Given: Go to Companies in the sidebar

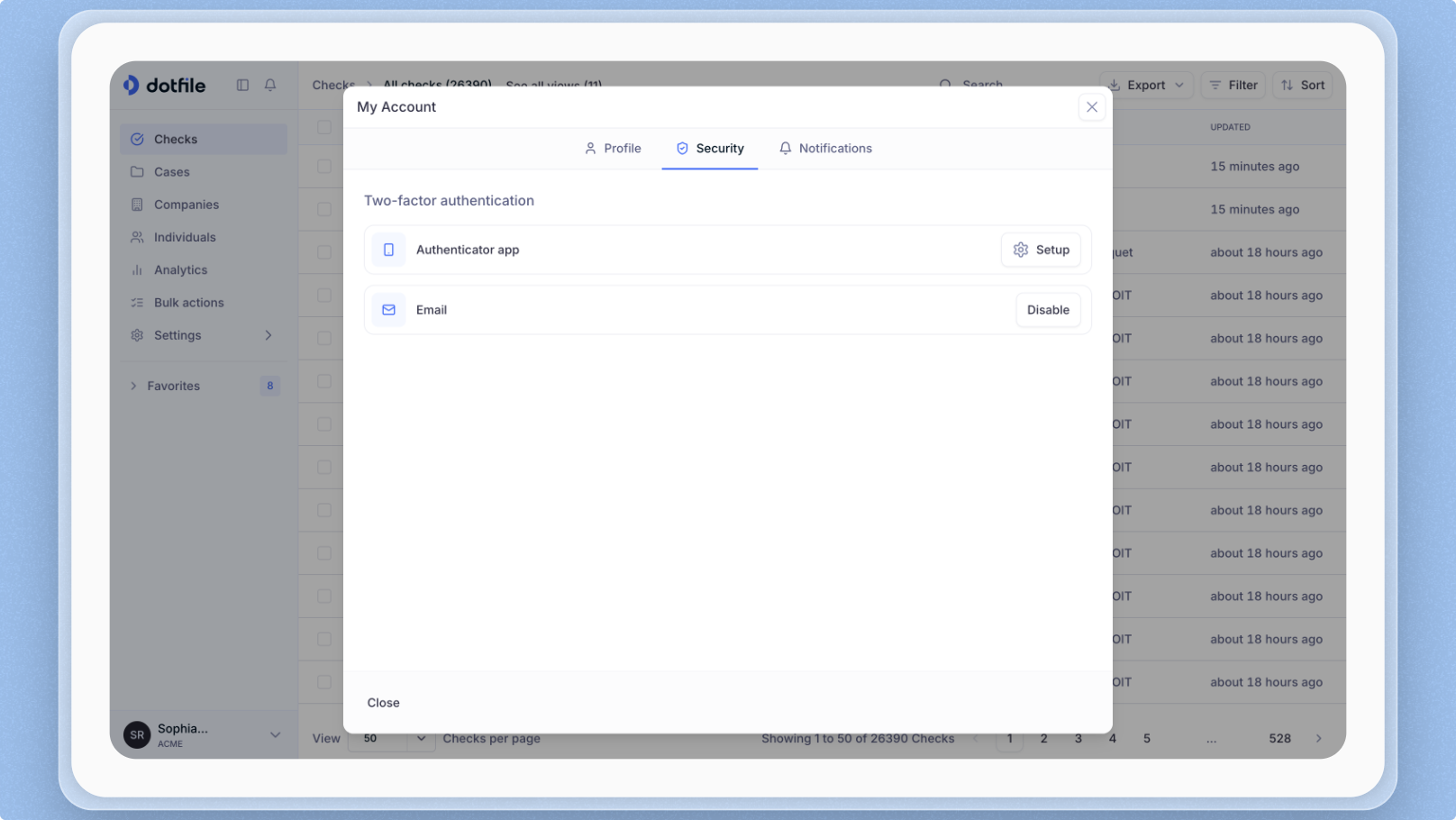Looking at the screenshot, I should pyautogui.click(x=204, y=205).
